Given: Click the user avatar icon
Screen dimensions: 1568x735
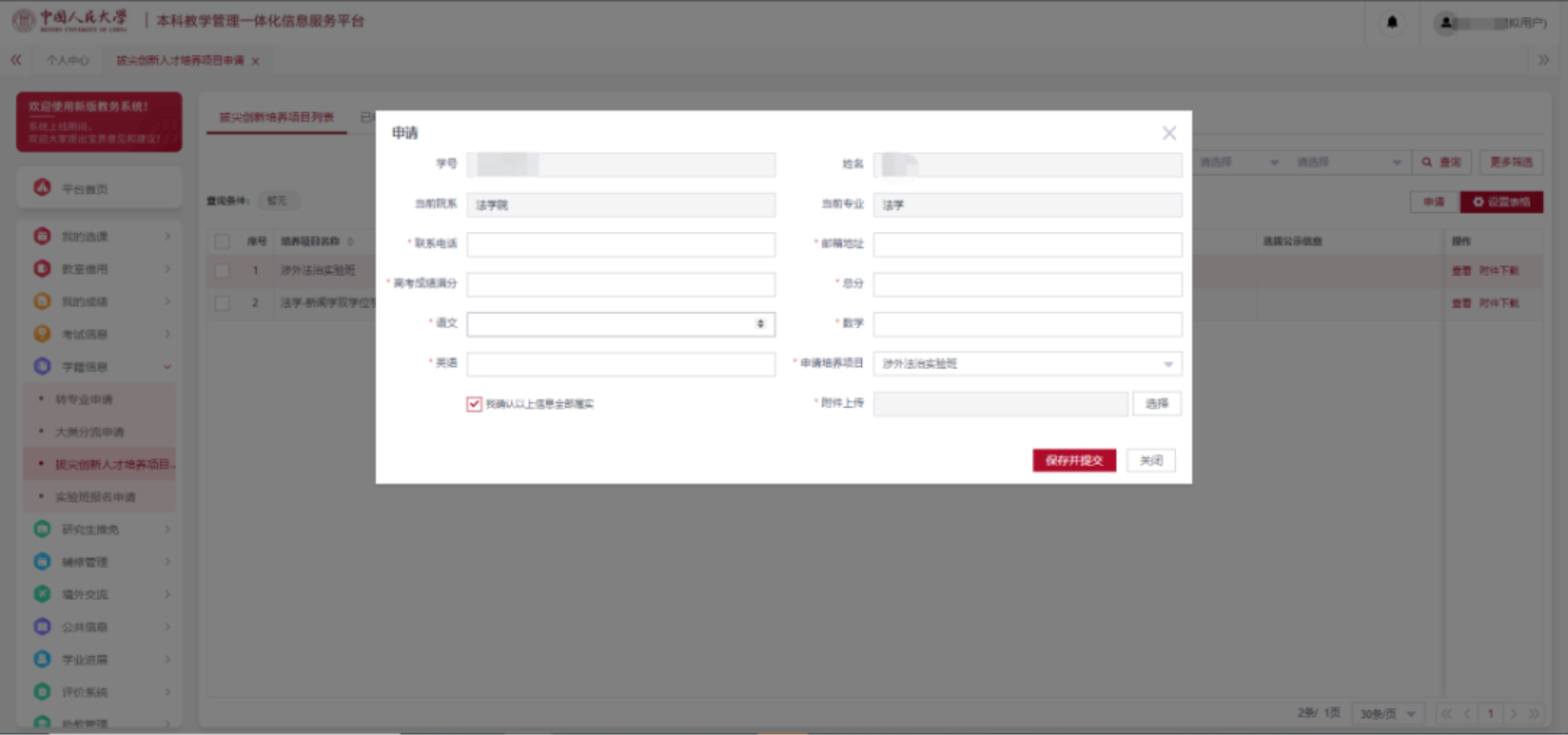Looking at the screenshot, I should tap(1446, 22).
